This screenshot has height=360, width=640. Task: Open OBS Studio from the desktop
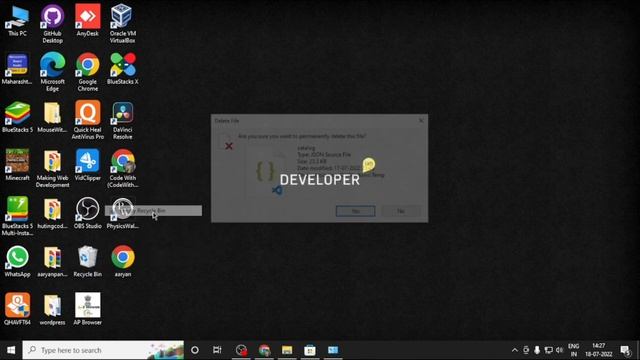(x=87, y=213)
